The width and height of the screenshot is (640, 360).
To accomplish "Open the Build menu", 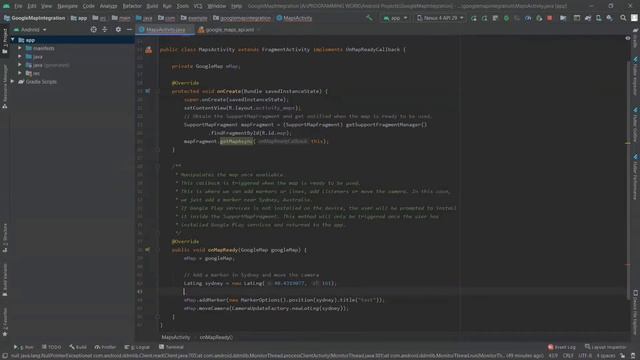I will tap(152, 6).
